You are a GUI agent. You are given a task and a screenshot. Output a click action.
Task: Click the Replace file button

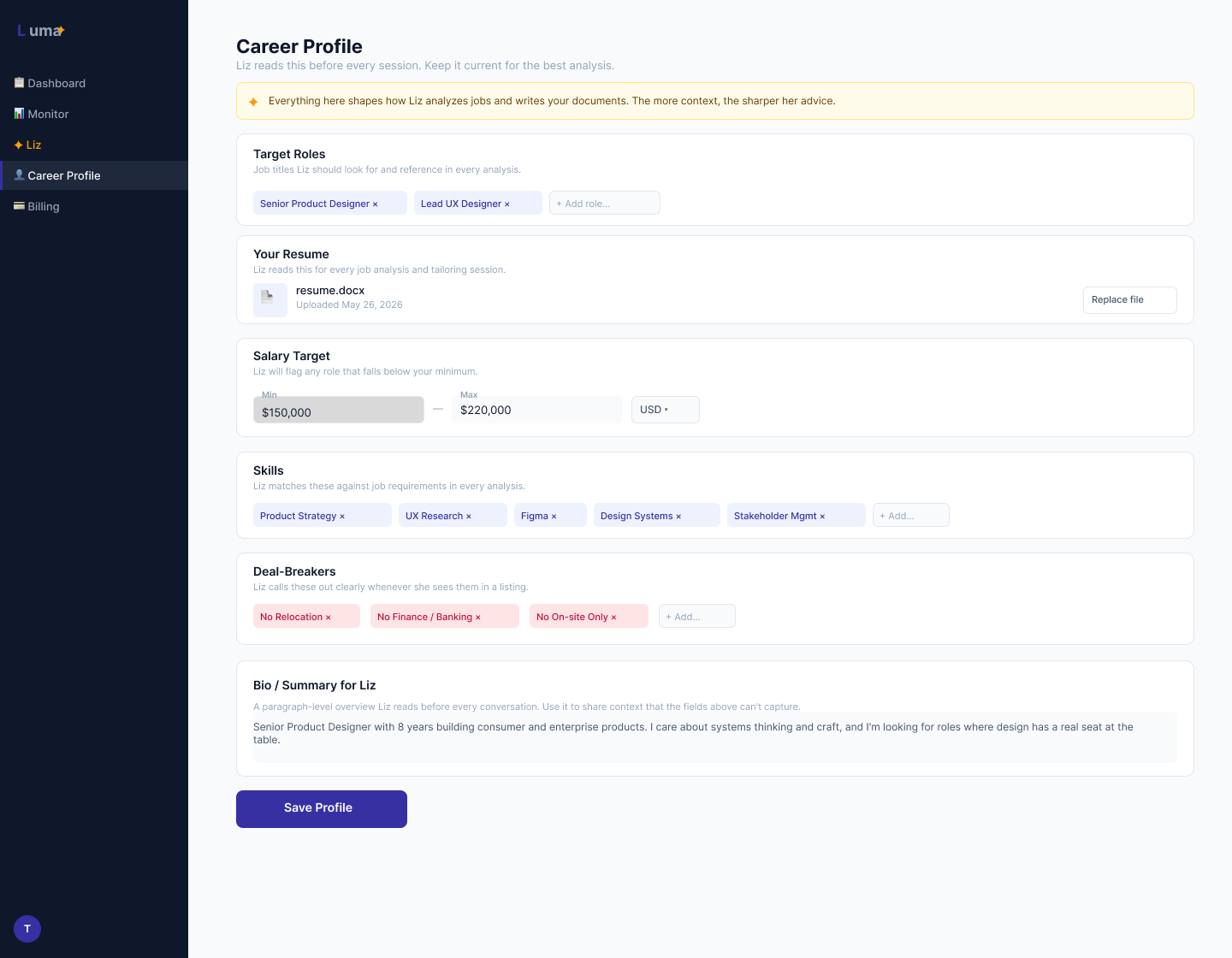[x=1130, y=300]
